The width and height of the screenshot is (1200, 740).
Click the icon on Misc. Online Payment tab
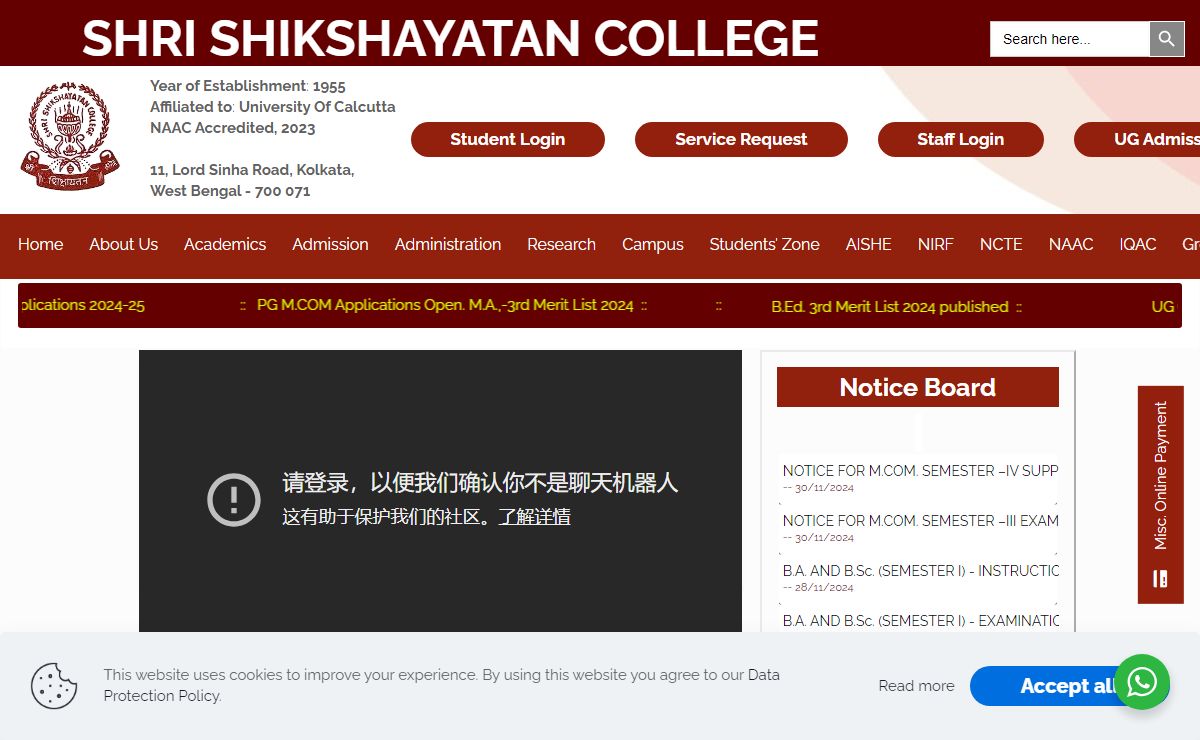[x=1160, y=578]
